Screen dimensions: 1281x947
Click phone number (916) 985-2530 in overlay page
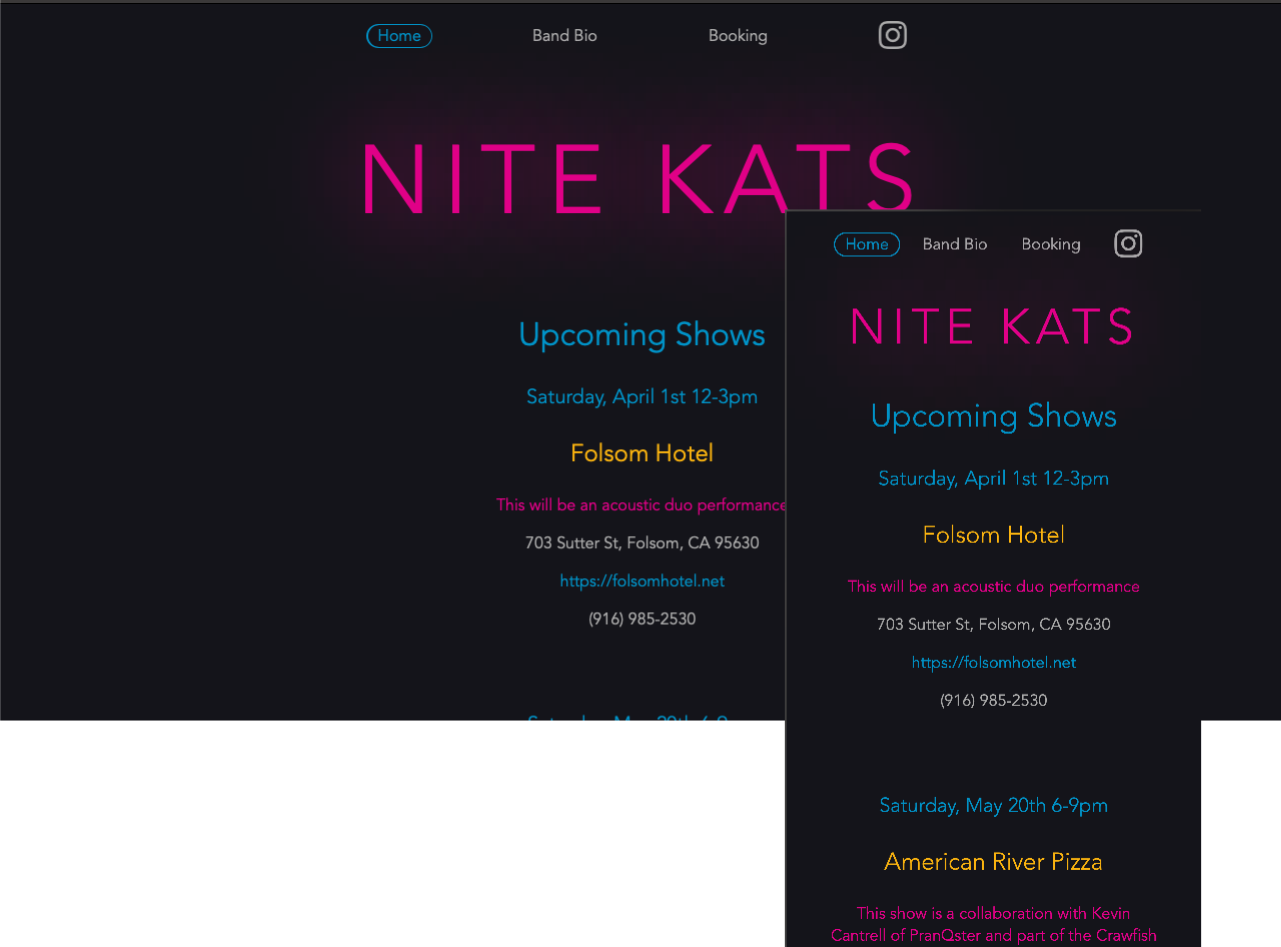(993, 701)
